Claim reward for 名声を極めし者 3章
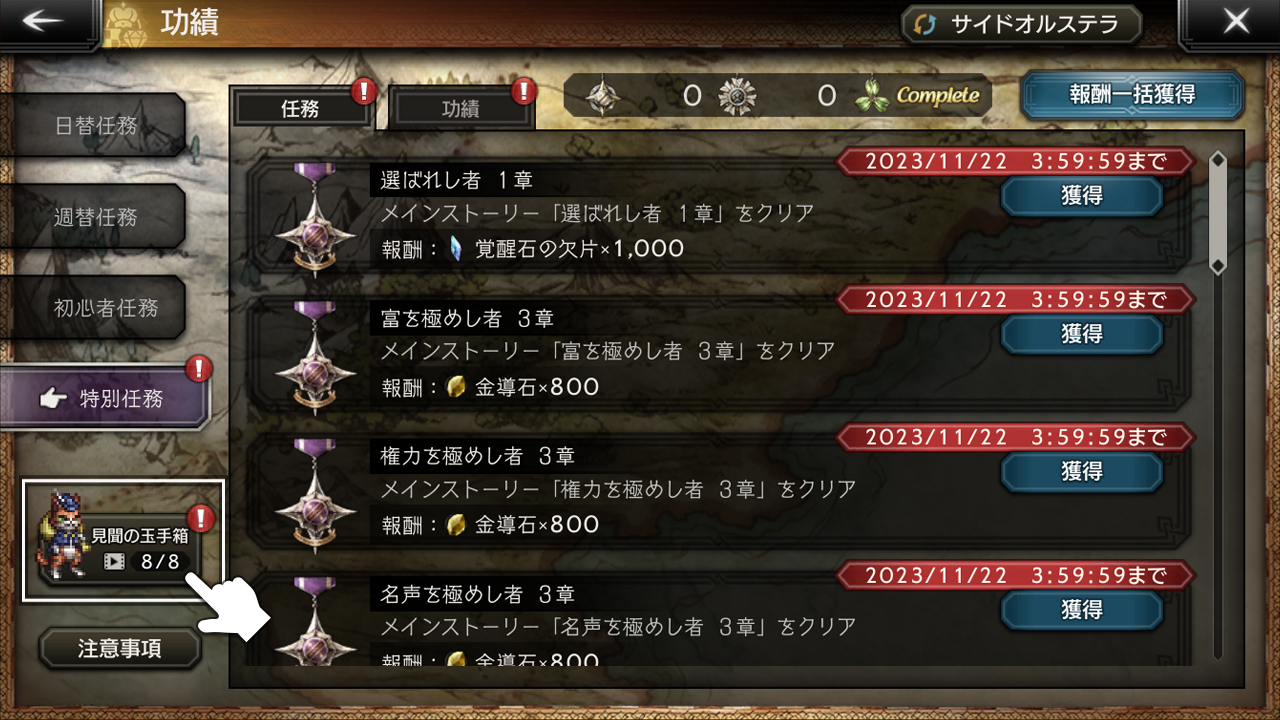 point(1082,609)
